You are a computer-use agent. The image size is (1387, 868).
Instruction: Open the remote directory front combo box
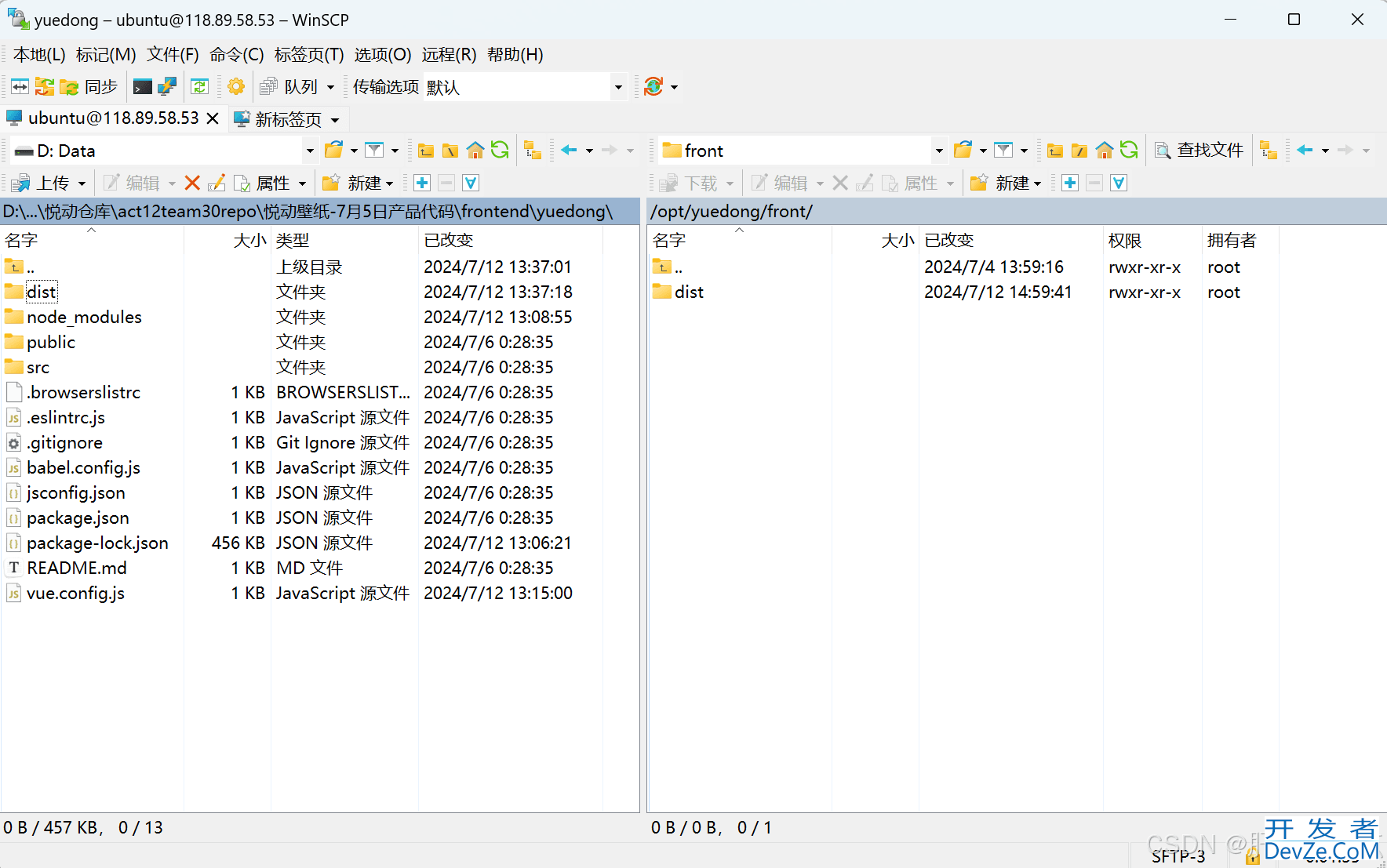(802, 150)
